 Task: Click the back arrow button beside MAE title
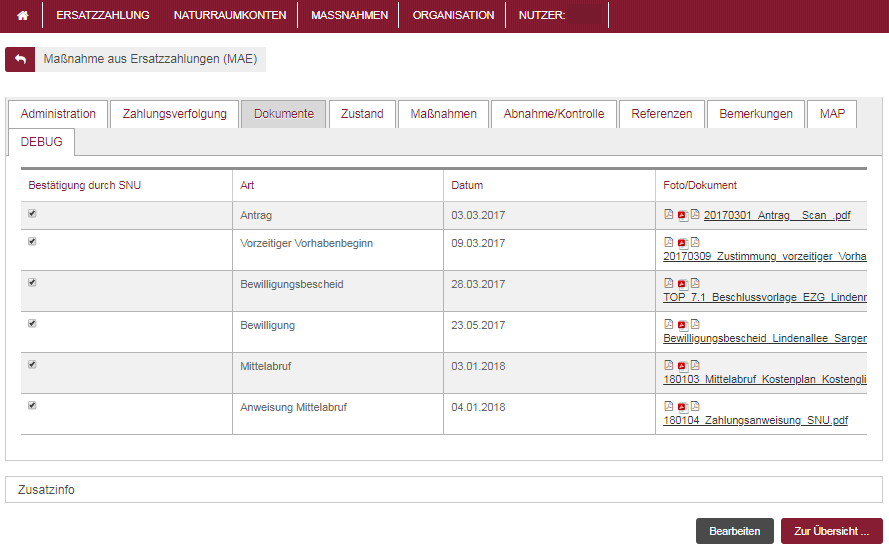click(20, 60)
